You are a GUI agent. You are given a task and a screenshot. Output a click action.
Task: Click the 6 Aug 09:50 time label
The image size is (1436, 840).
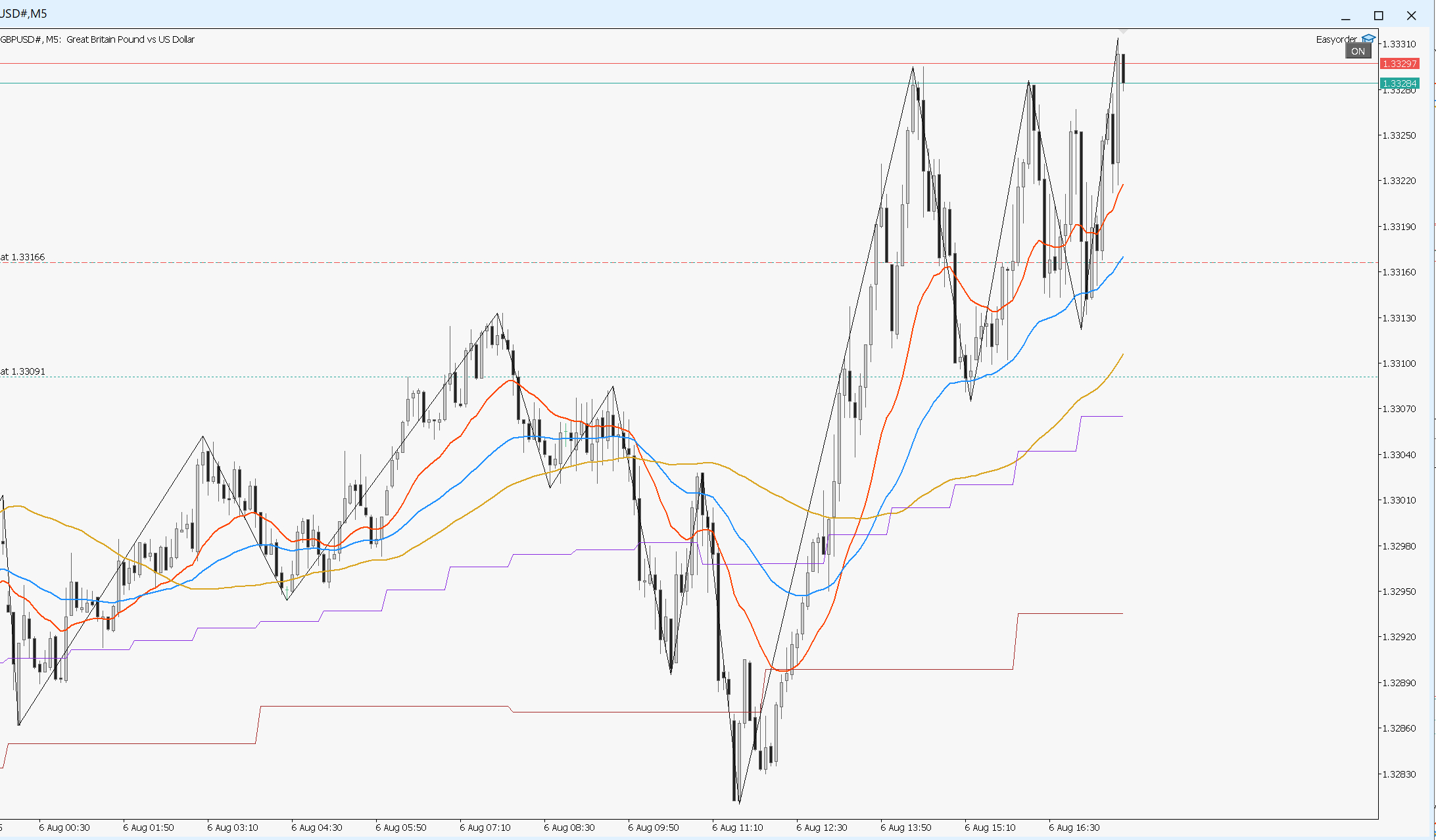click(654, 828)
